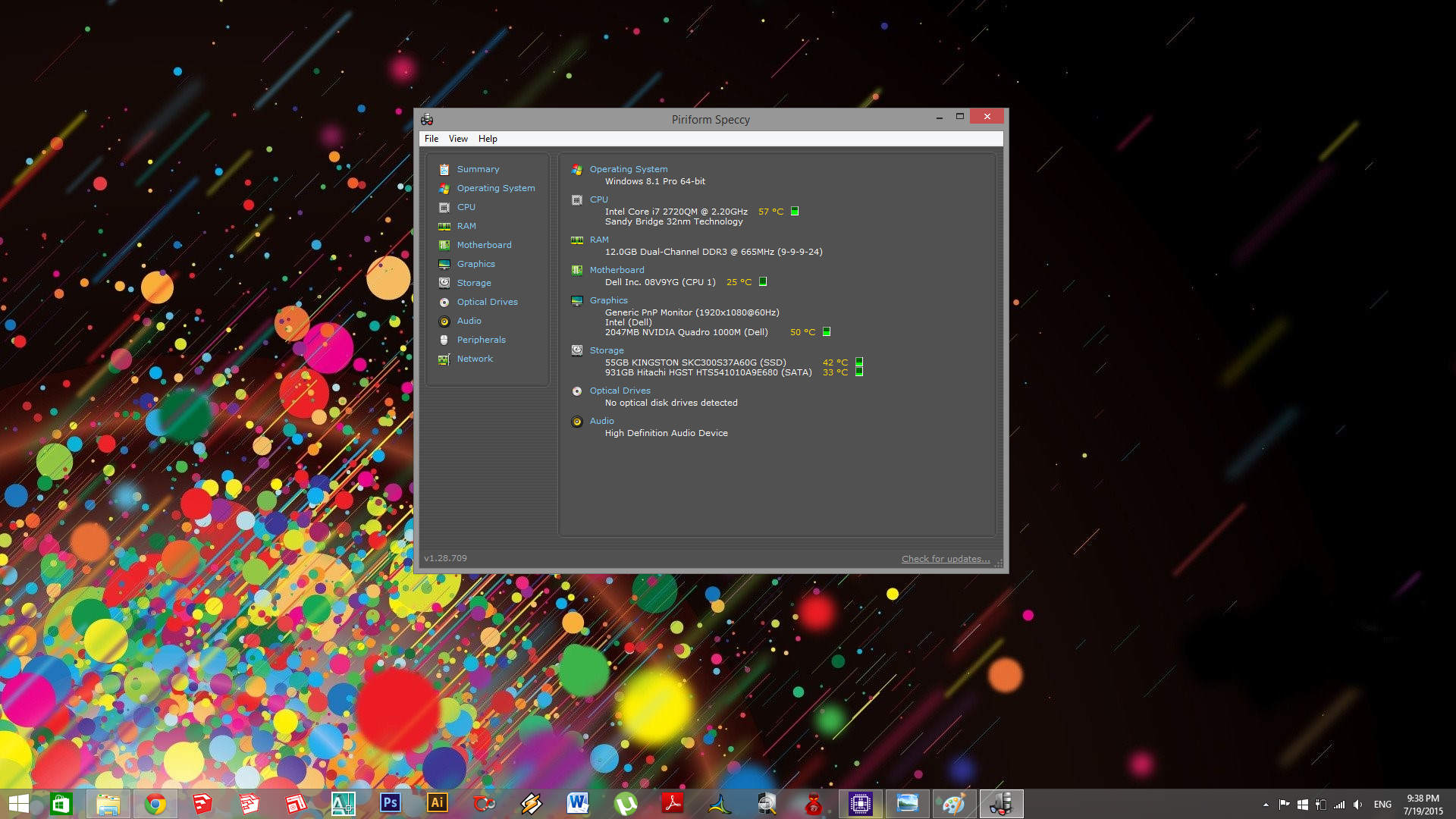Screen dimensions: 1456x819
Task: Open the File menu
Action: point(431,139)
